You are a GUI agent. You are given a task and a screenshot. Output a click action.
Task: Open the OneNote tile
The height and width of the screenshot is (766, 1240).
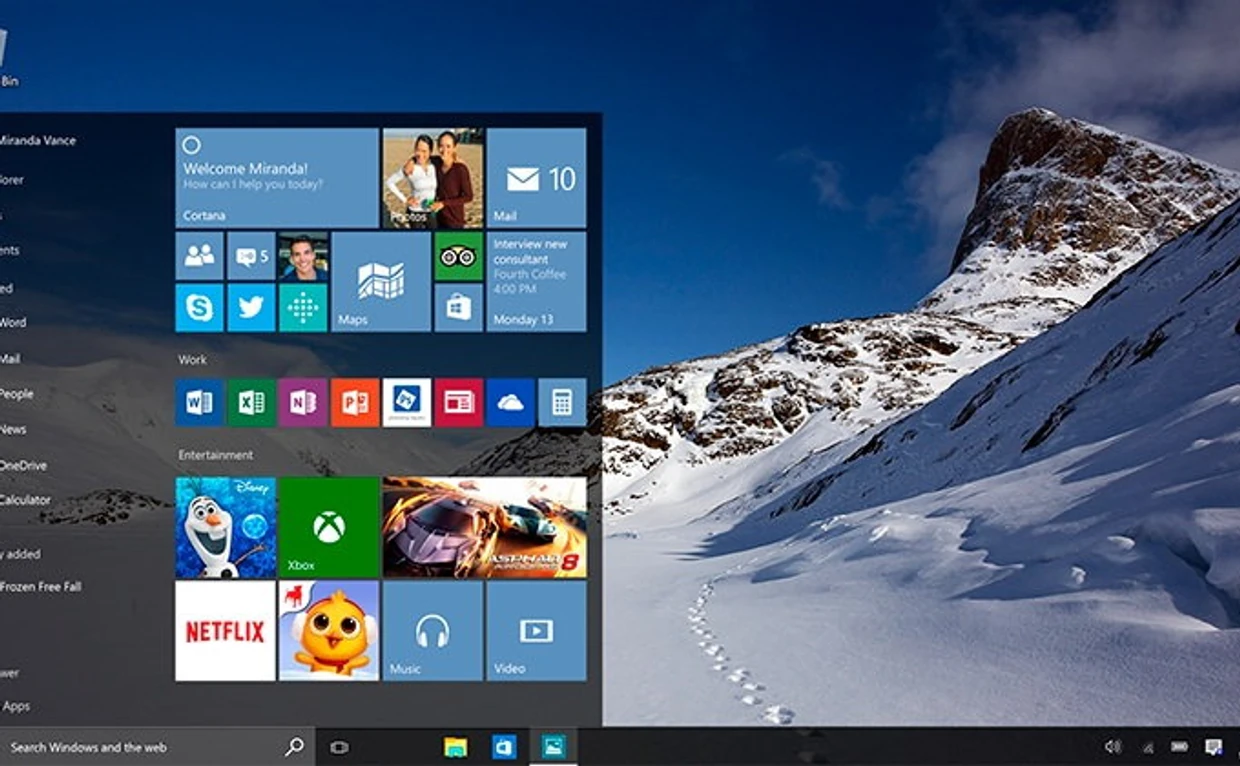[303, 402]
